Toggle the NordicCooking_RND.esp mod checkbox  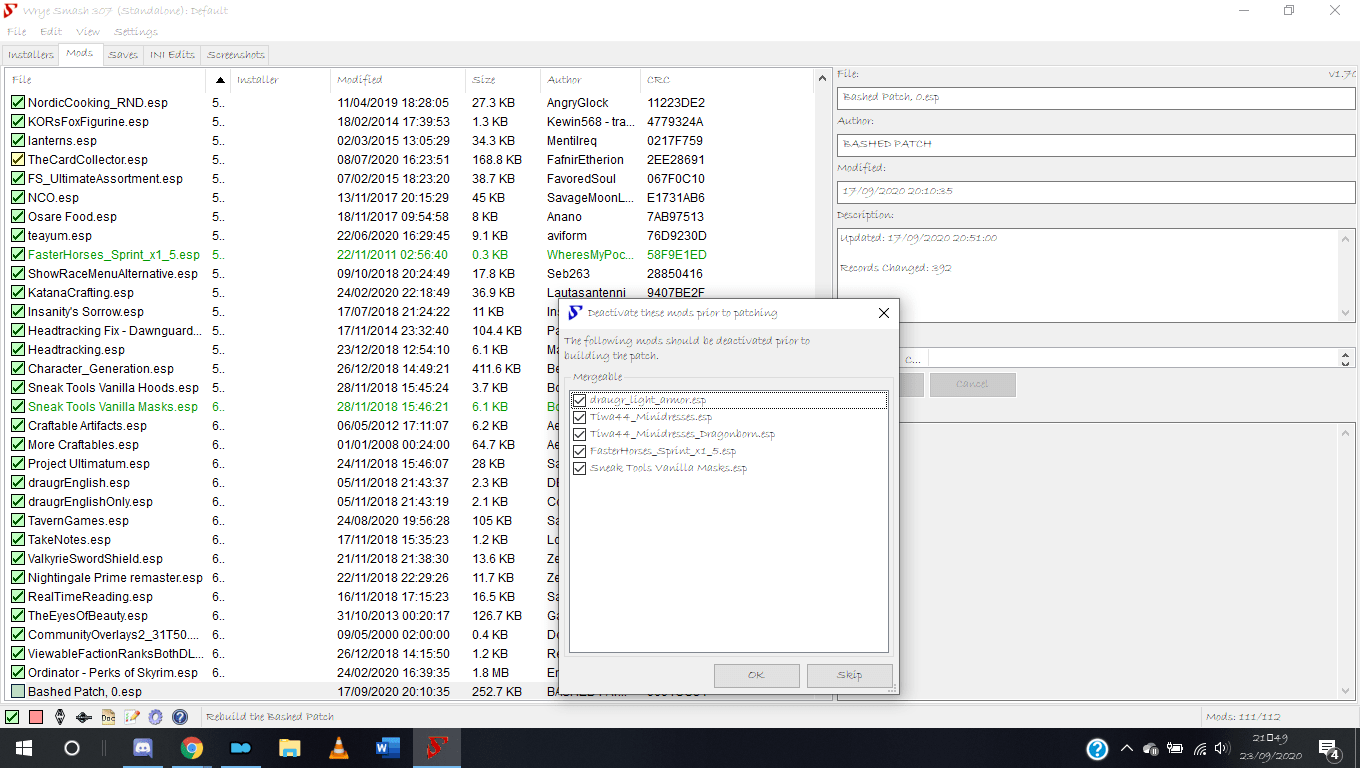(x=18, y=102)
